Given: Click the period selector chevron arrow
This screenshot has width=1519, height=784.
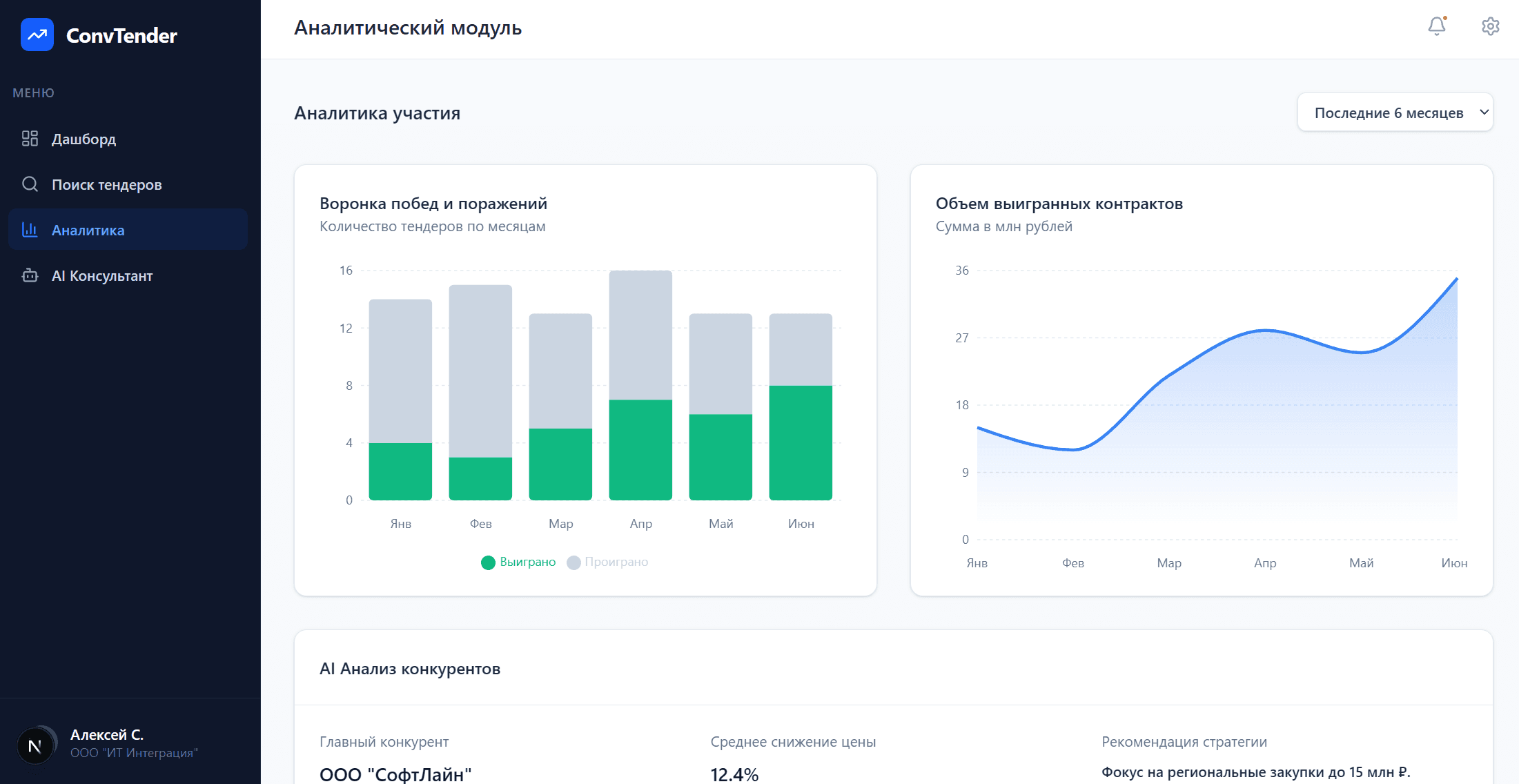Looking at the screenshot, I should (x=1484, y=112).
